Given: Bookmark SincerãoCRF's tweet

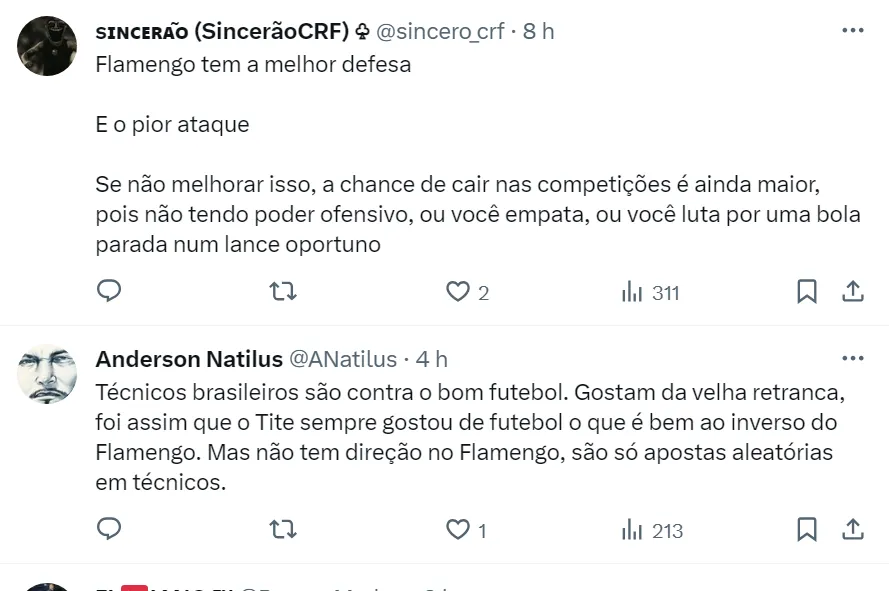Looking at the screenshot, I should 807,291.
